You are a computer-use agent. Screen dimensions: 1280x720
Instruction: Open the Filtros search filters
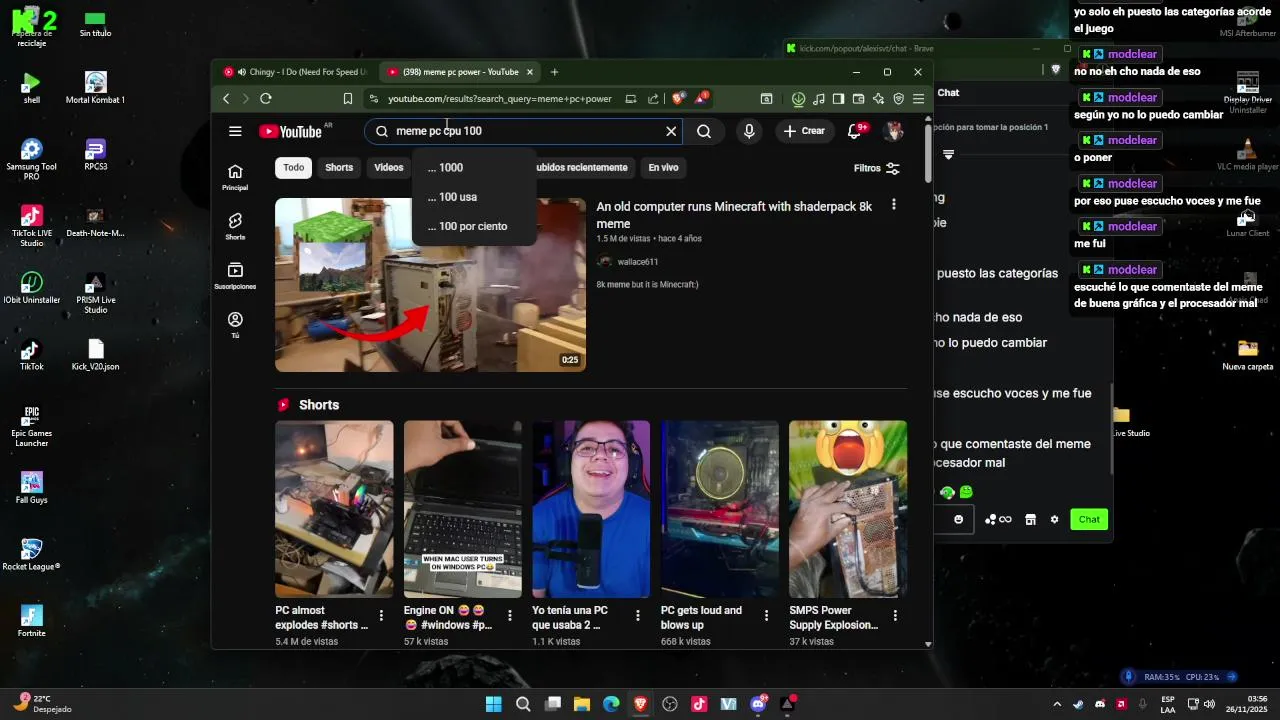coord(877,168)
